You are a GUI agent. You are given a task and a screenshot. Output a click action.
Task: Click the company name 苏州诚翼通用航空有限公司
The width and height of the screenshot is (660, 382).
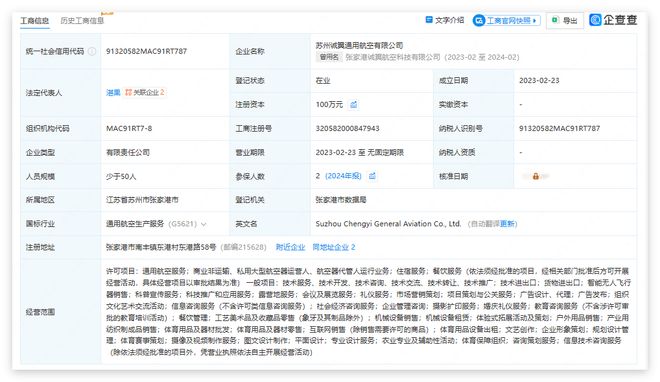tap(359, 45)
